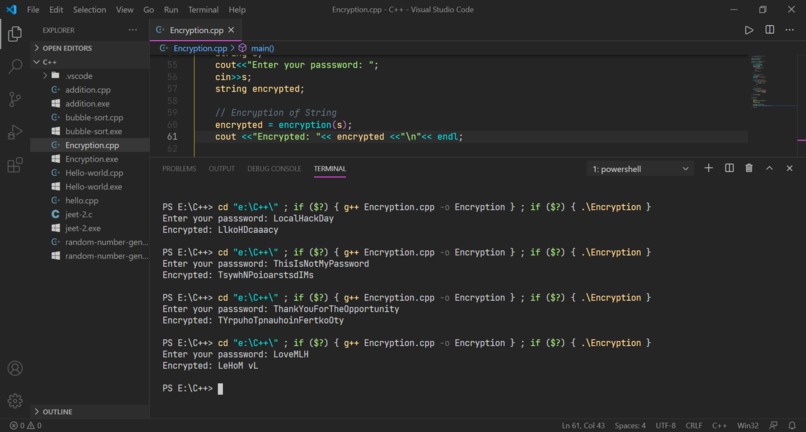Viewport: 806px width, 432px height.
Task: Click UTF-8 encoding status item
Action: coord(666,426)
